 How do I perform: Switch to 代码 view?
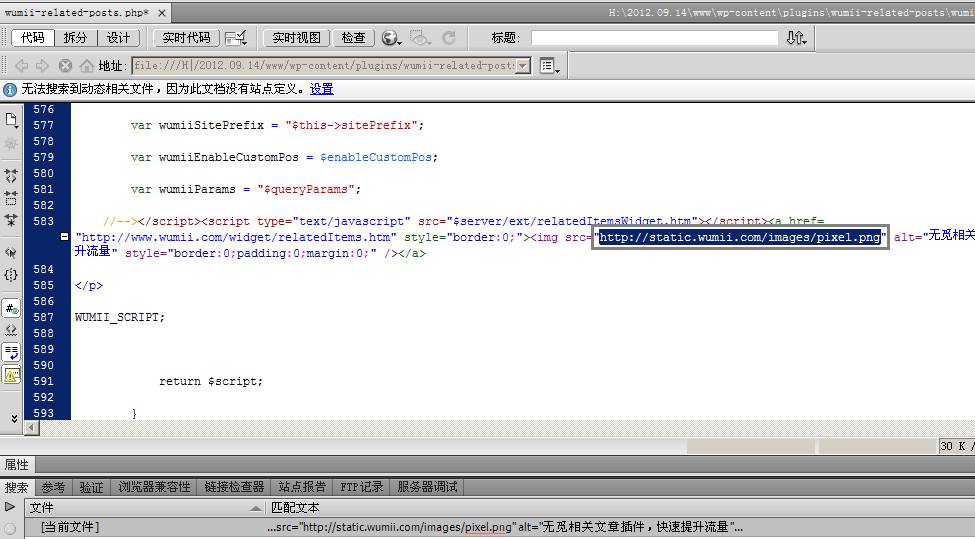pyautogui.click(x=33, y=38)
